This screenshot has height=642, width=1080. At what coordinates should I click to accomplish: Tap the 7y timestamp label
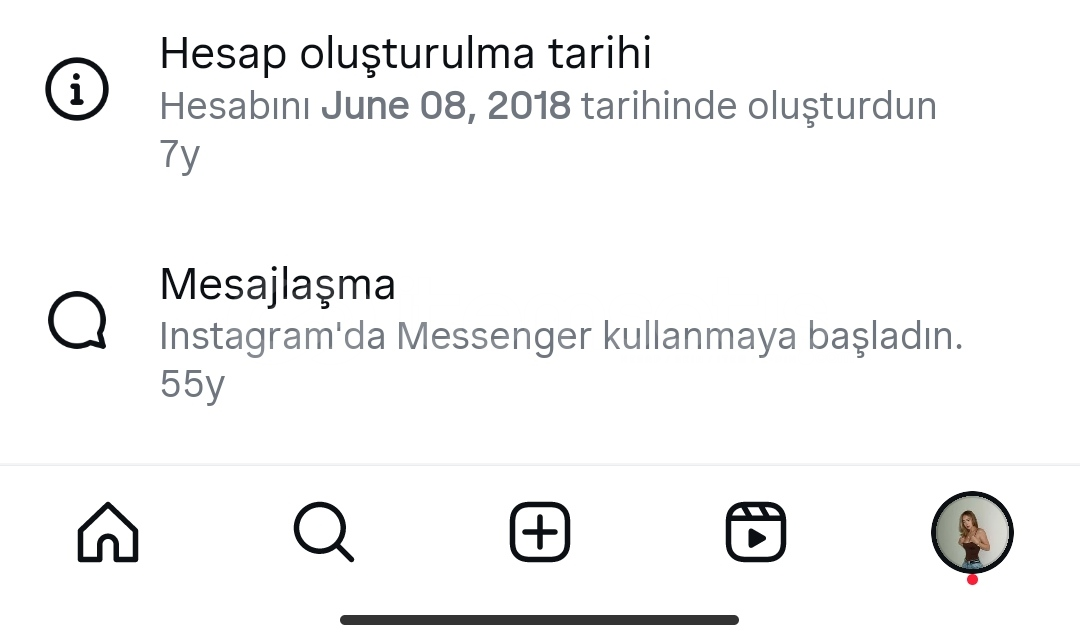click(180, 155)
